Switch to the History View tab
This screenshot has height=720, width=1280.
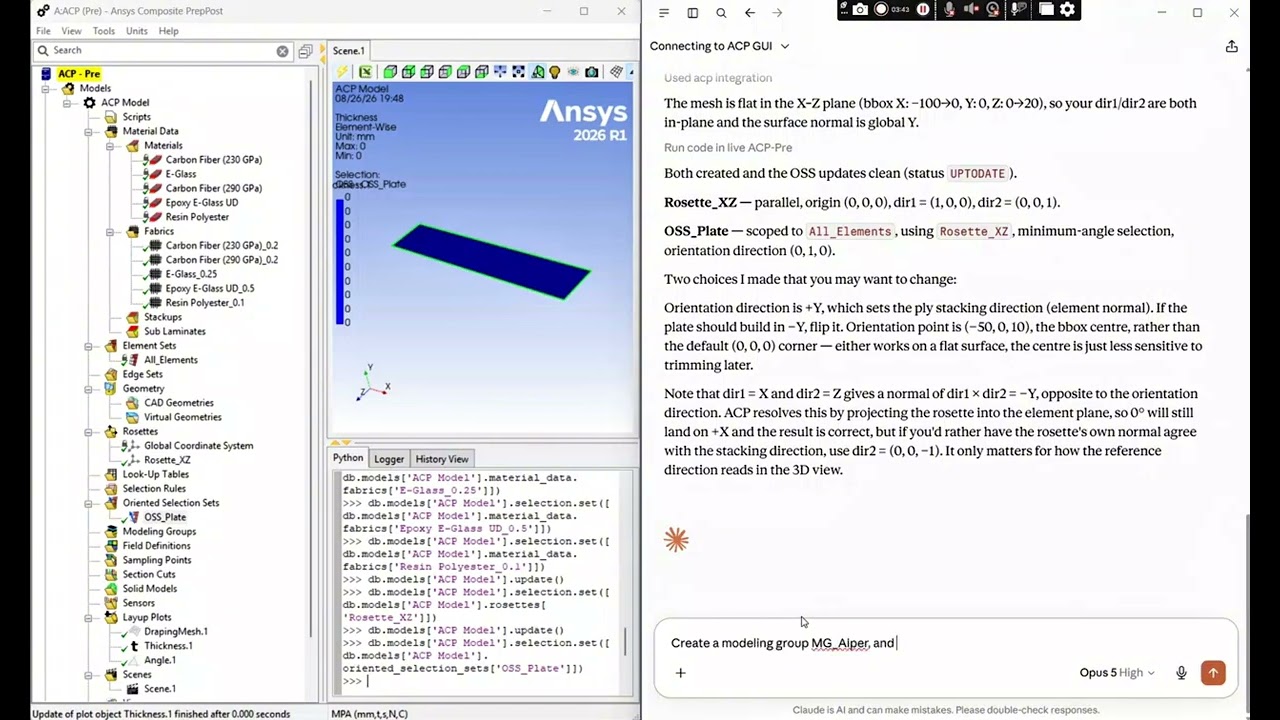coord(442,459)
